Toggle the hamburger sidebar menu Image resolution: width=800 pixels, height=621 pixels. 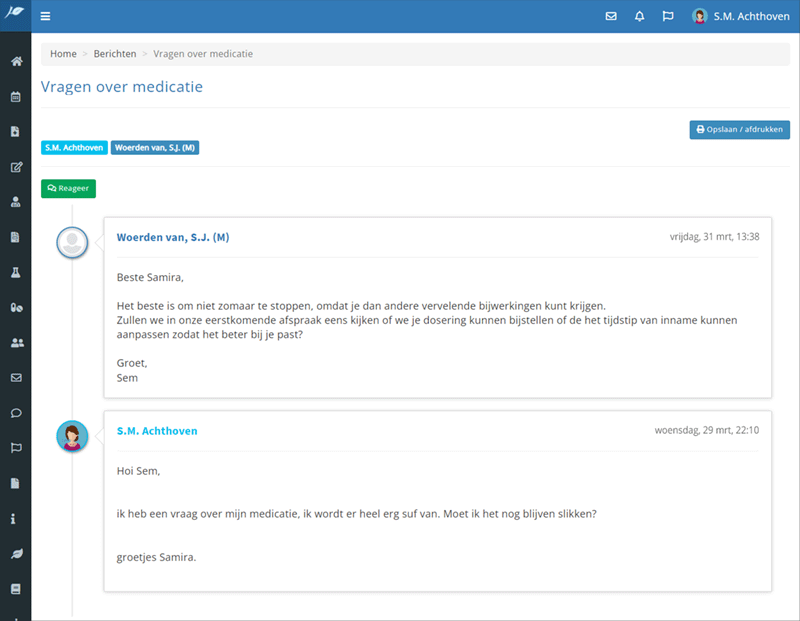[x=46, y=16]
